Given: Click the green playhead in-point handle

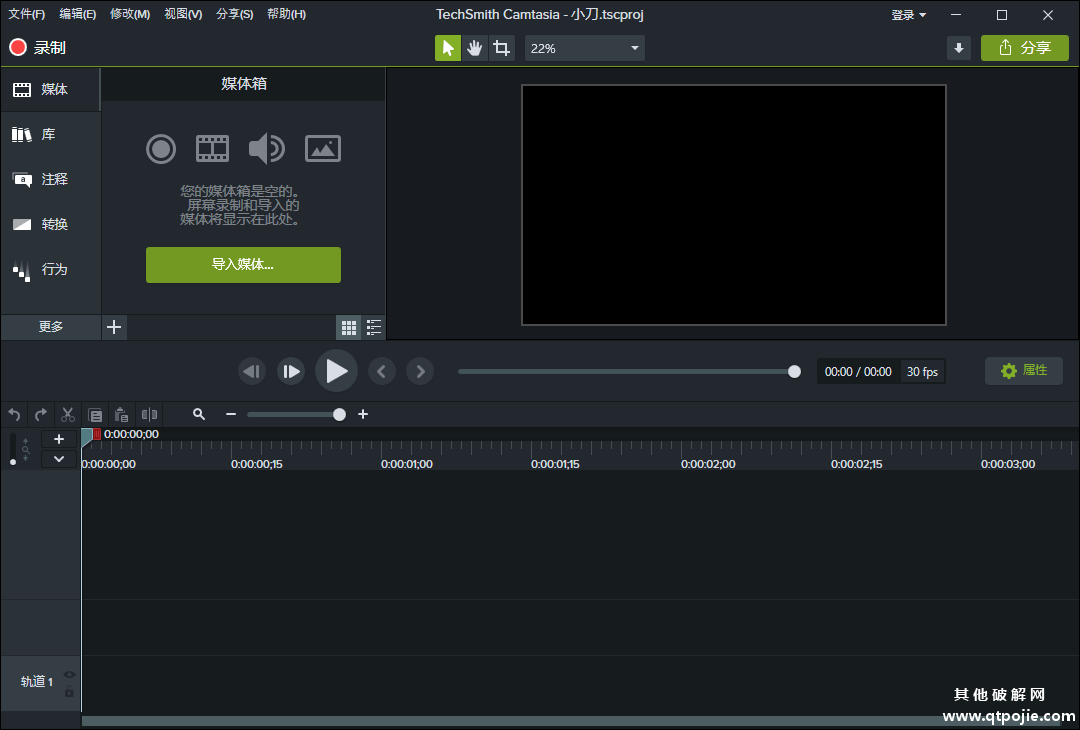Looking at the screenshot, I should point(87,435).
